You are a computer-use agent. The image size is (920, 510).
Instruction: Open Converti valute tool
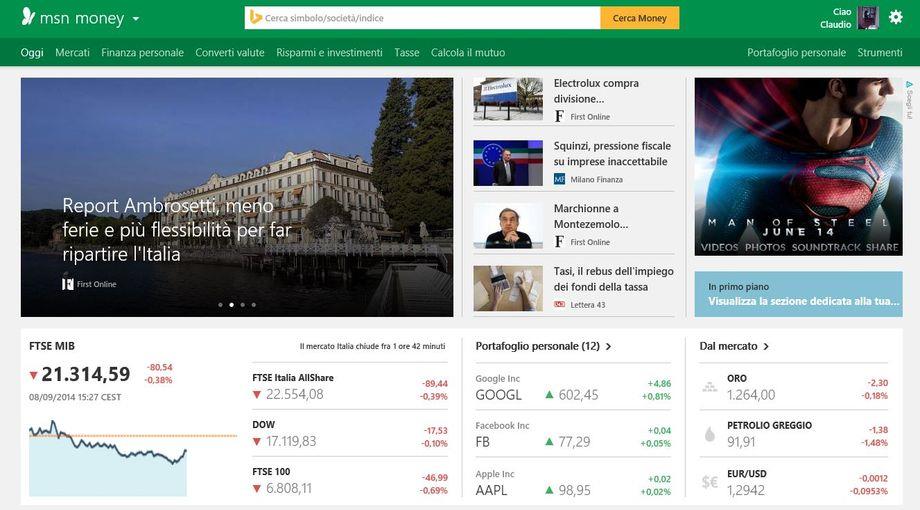(229, 52)
